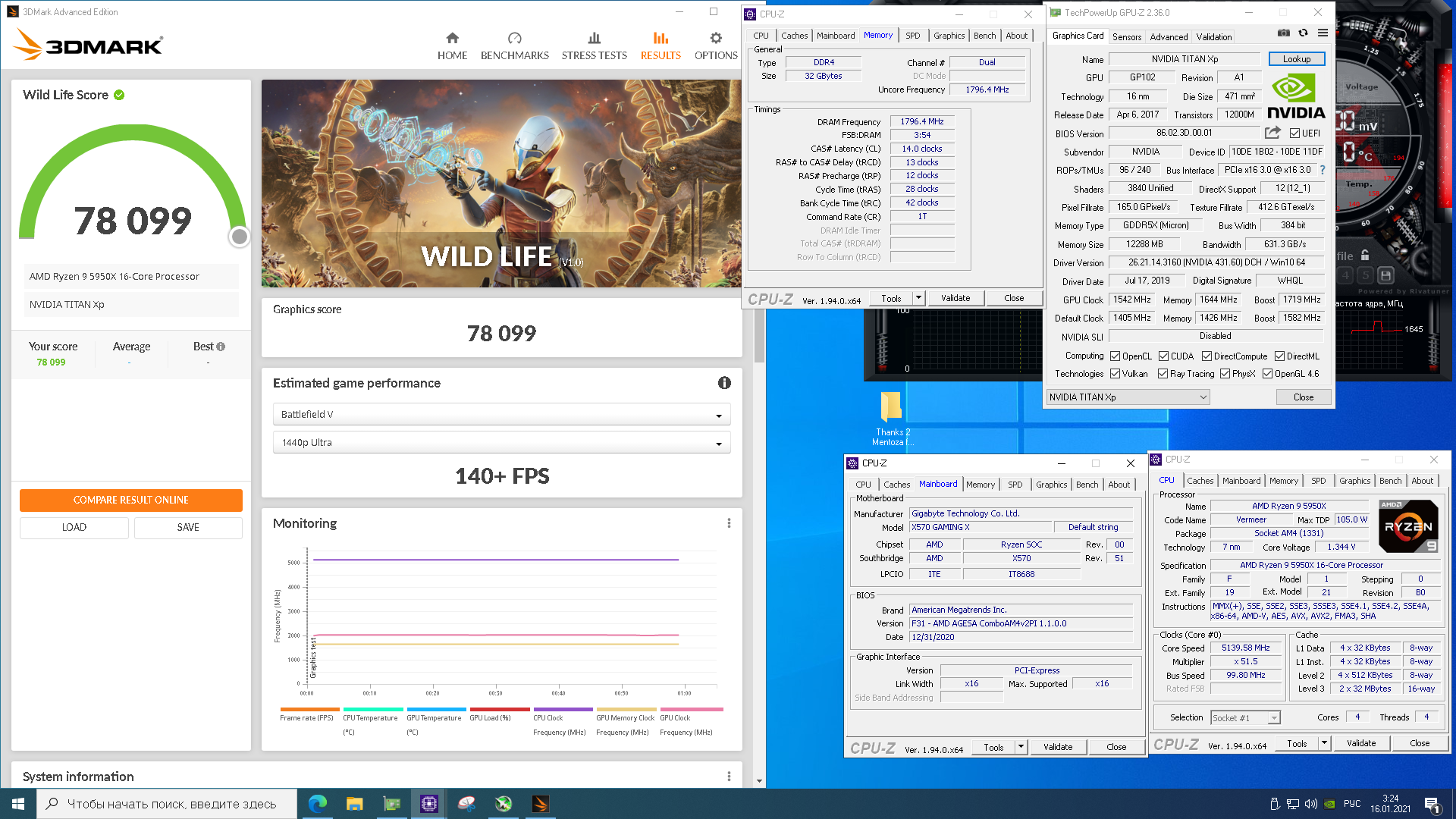Open the Advanced tab in GPU-Z

click(x=1169, y=36)
